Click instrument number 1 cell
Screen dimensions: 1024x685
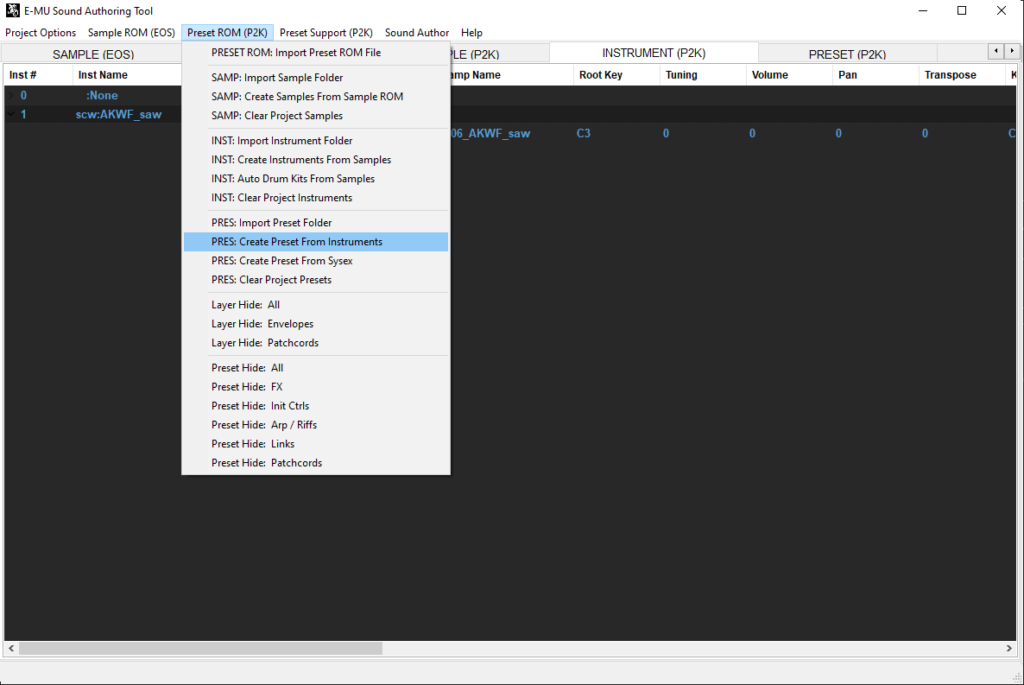[x=24, y=114]
